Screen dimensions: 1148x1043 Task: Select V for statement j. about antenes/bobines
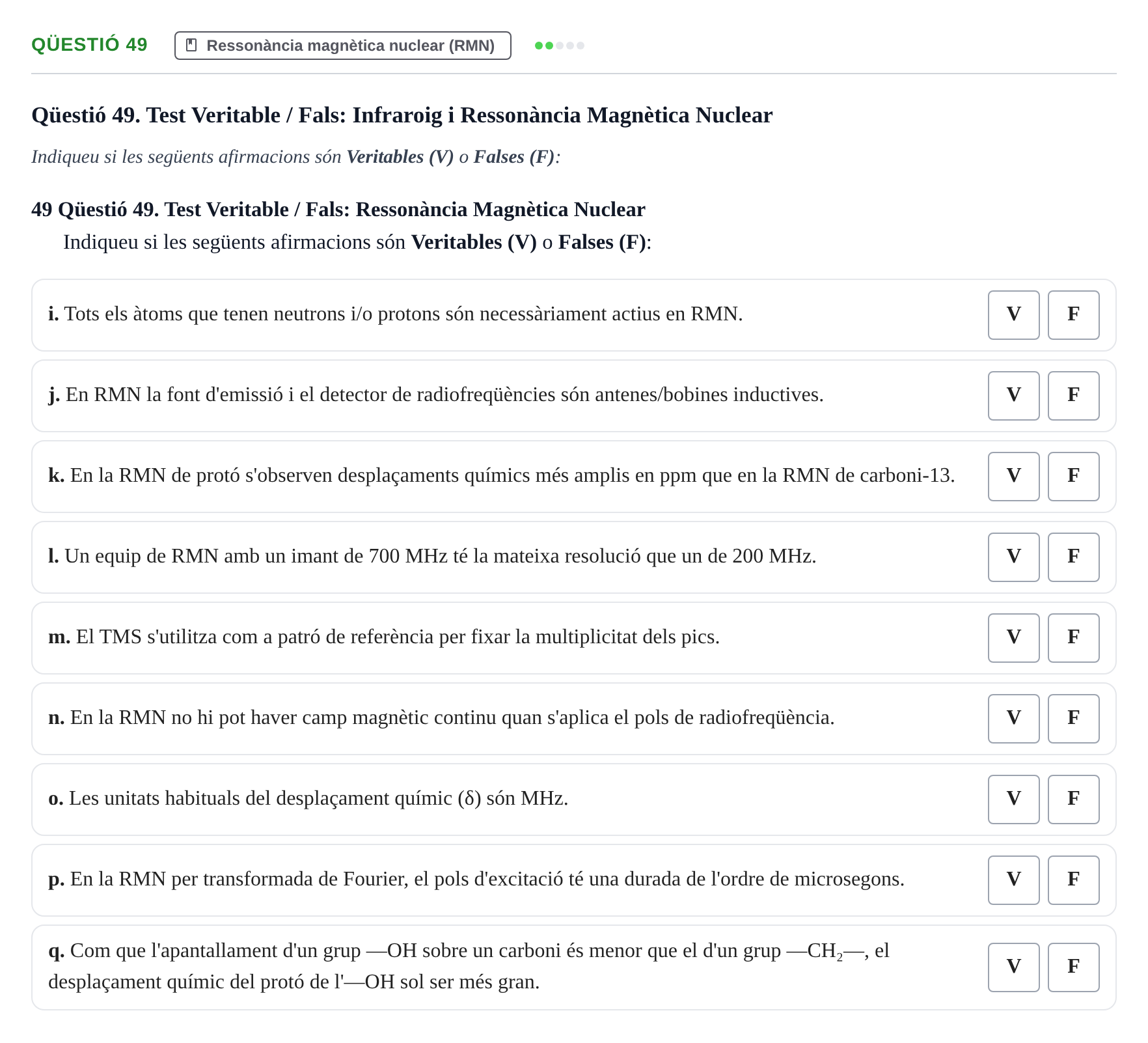(x=1014, y=396)
